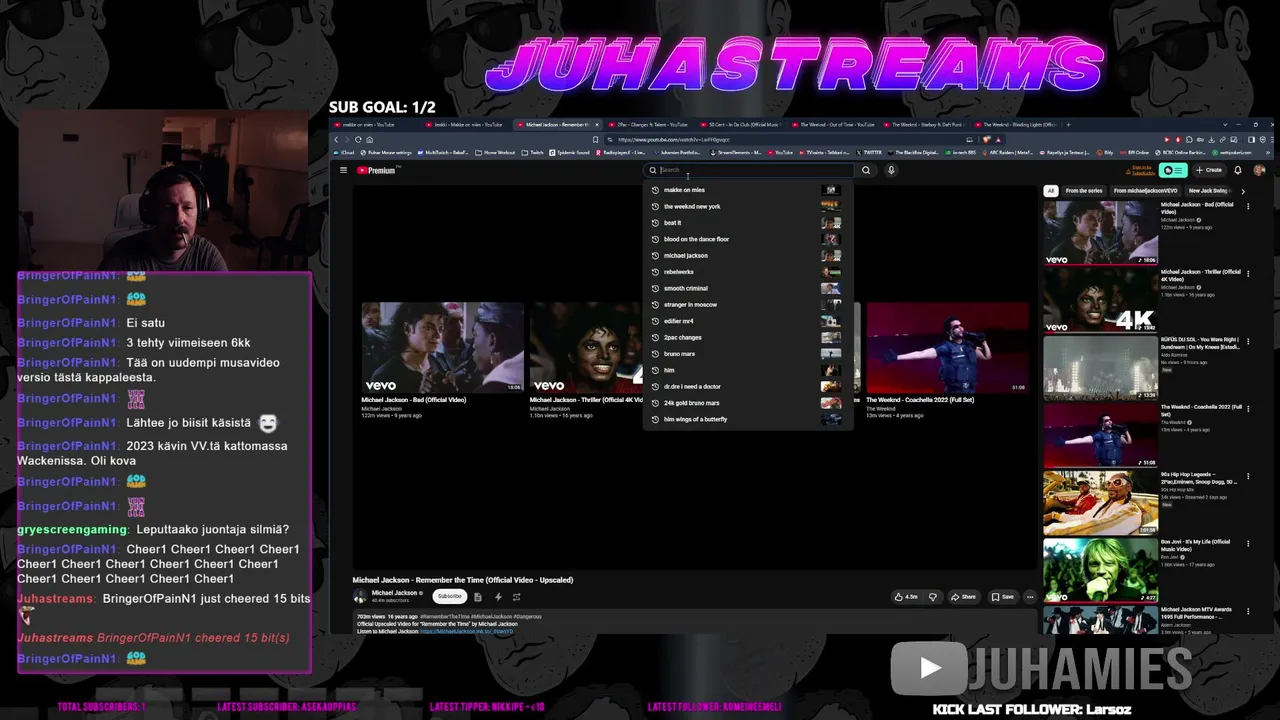
Task: Open Michael Jackson channel avatar under video
Action: pos(360,596)
